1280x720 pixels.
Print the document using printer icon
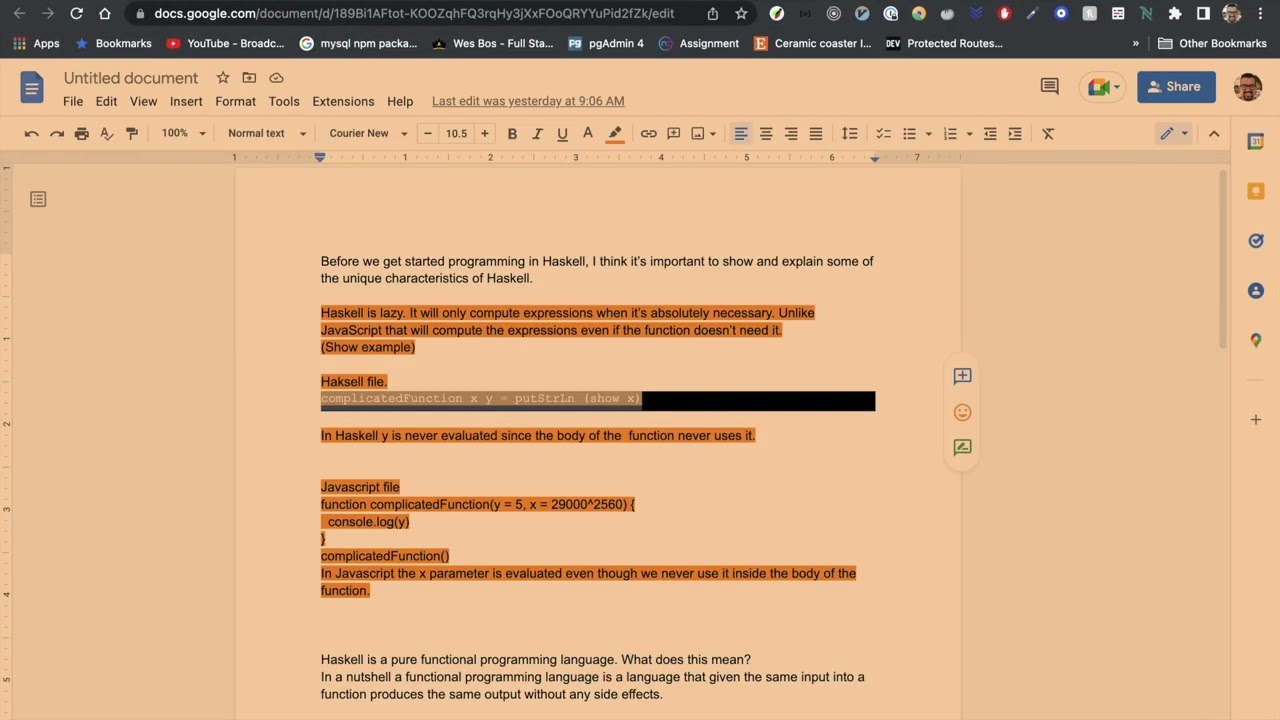click(82, 133)
